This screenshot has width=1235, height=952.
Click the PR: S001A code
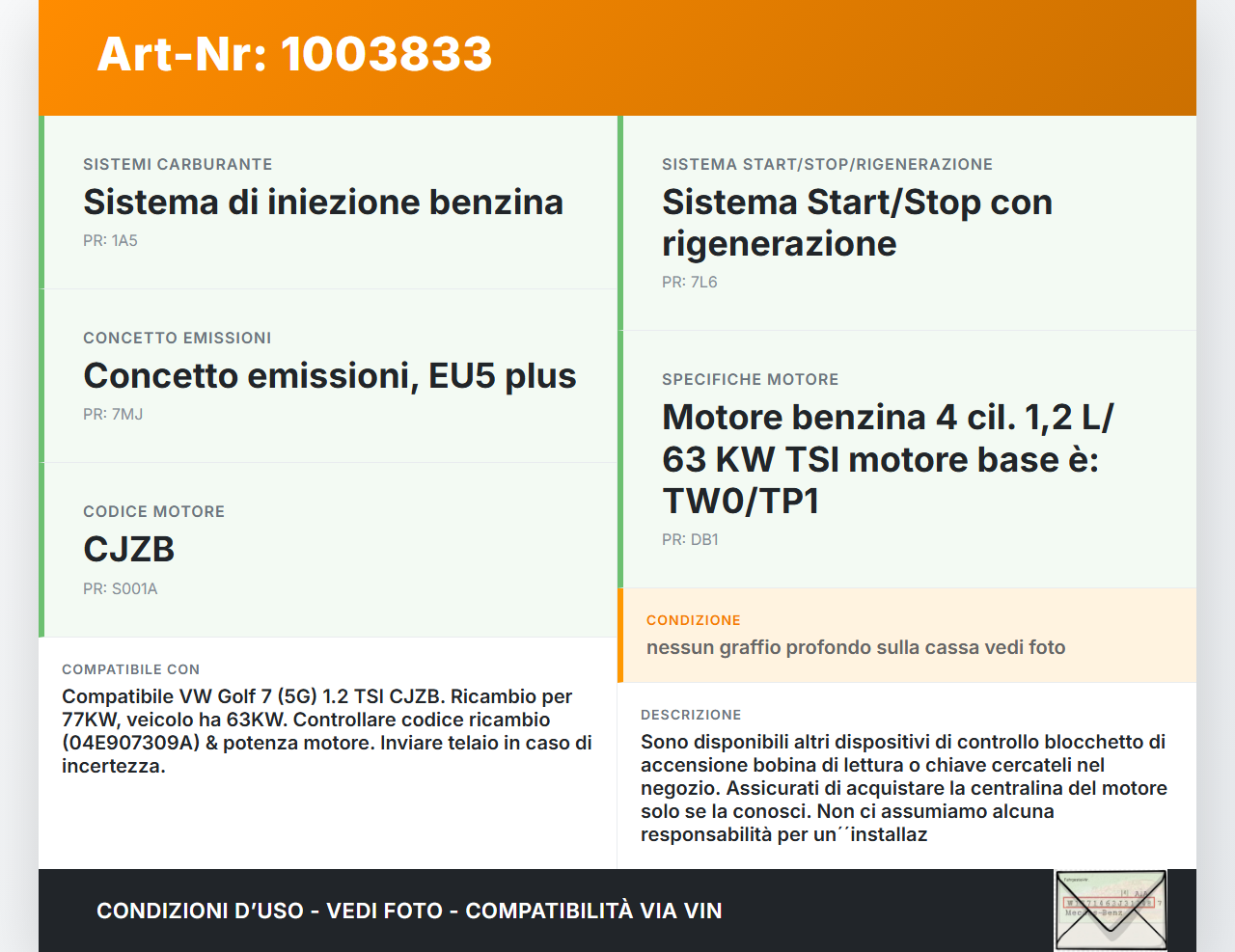pos(120,589)
